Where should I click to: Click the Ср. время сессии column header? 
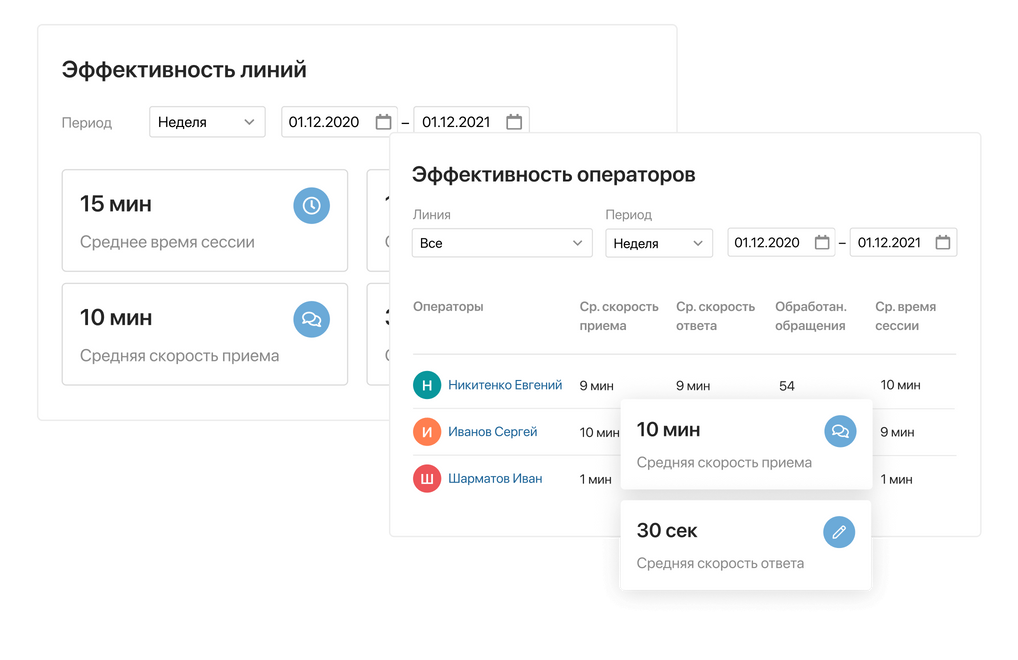[906, 316]
